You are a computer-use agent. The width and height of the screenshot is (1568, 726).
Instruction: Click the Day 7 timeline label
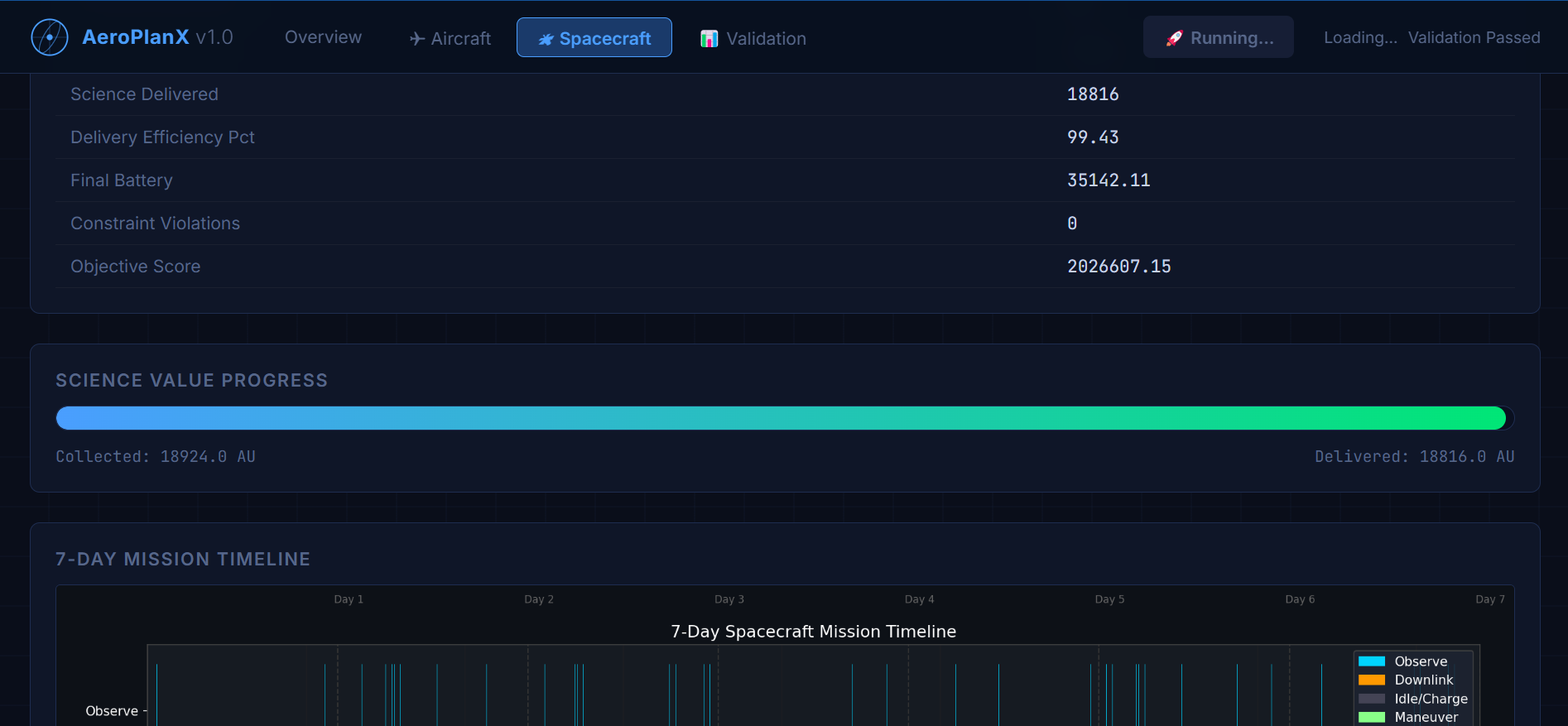[x=1490, y=599]
